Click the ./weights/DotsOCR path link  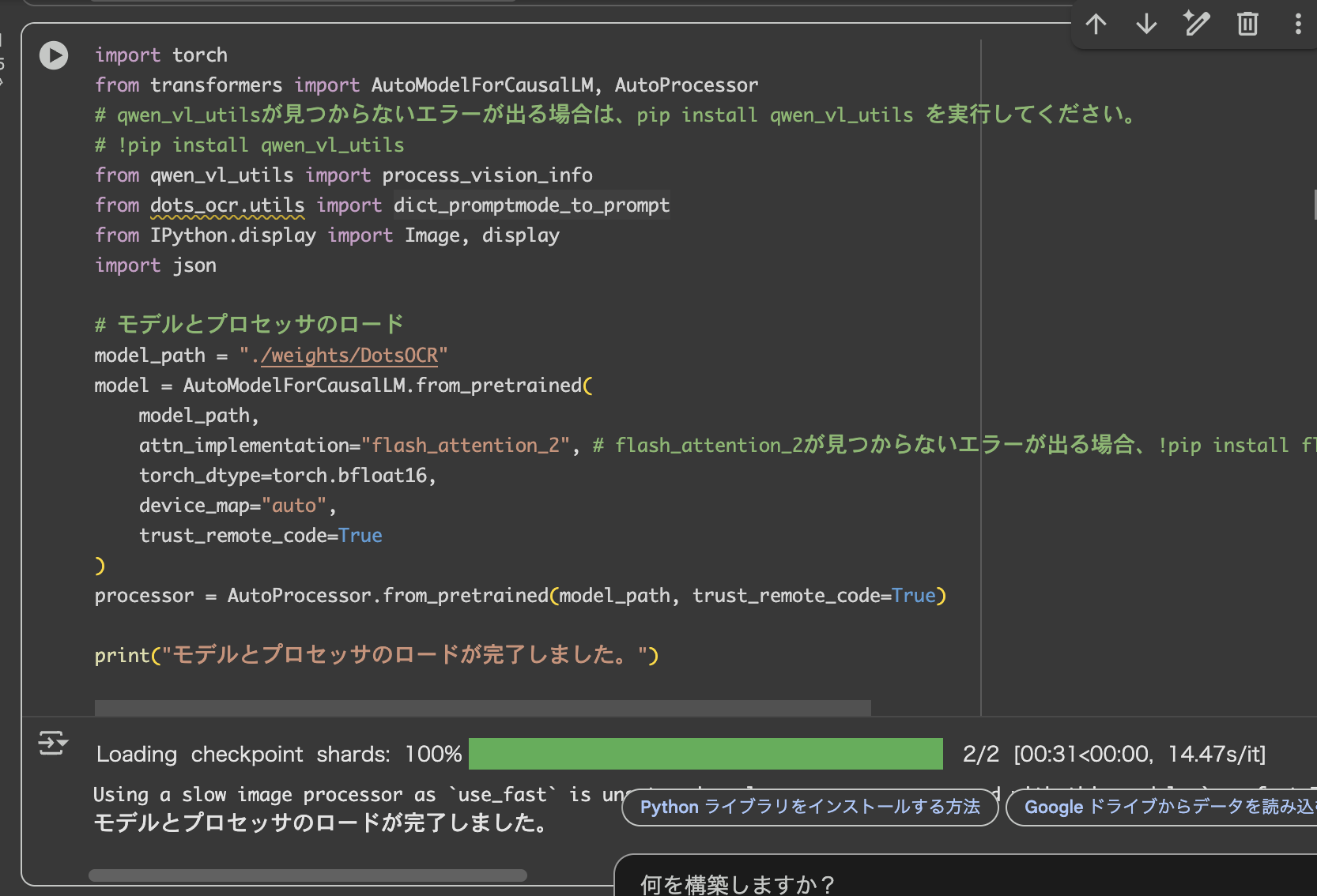[349, 356]
